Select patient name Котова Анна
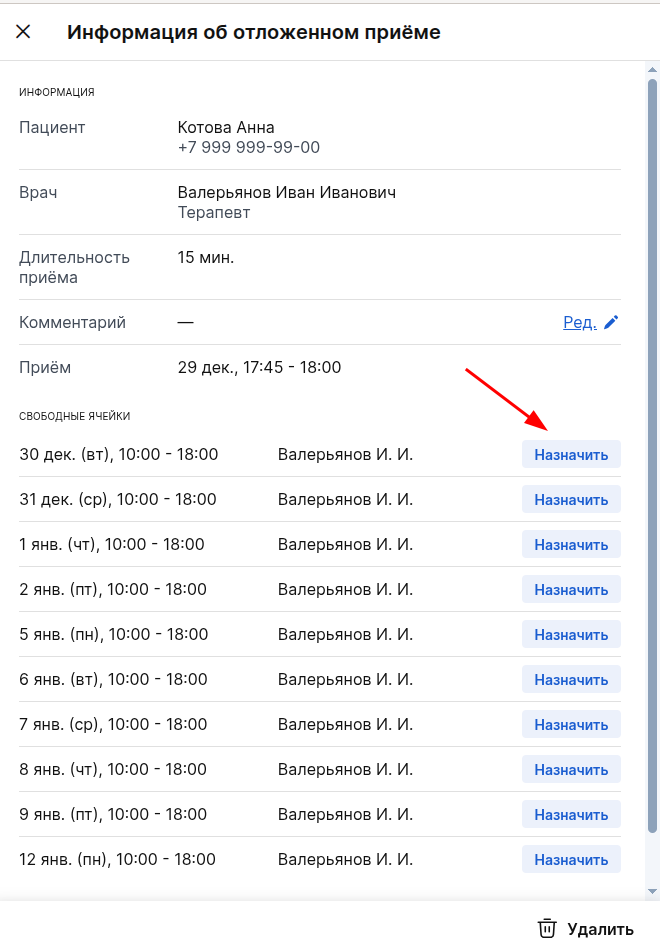 [x=226, y=128]
